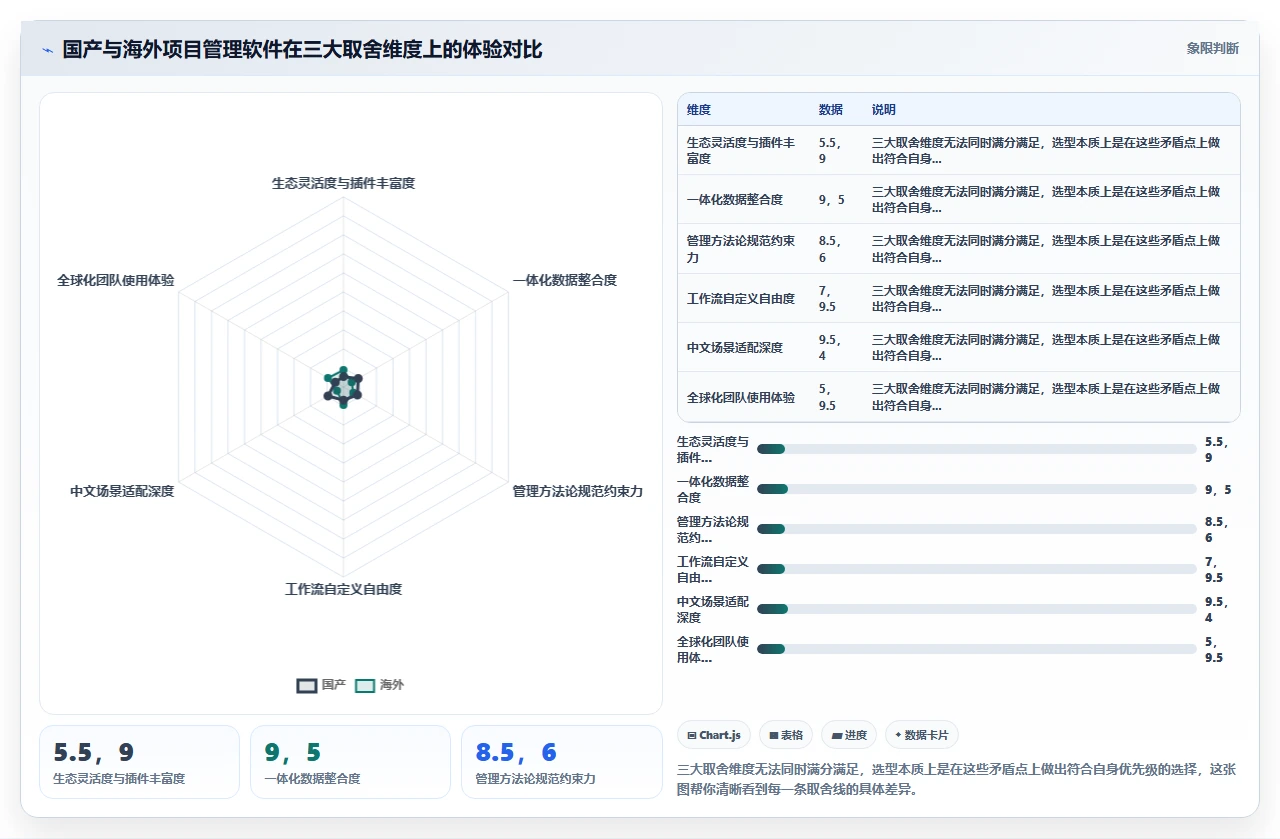Click the progress bar for 一体化数据整合度

tap(977, 489)
